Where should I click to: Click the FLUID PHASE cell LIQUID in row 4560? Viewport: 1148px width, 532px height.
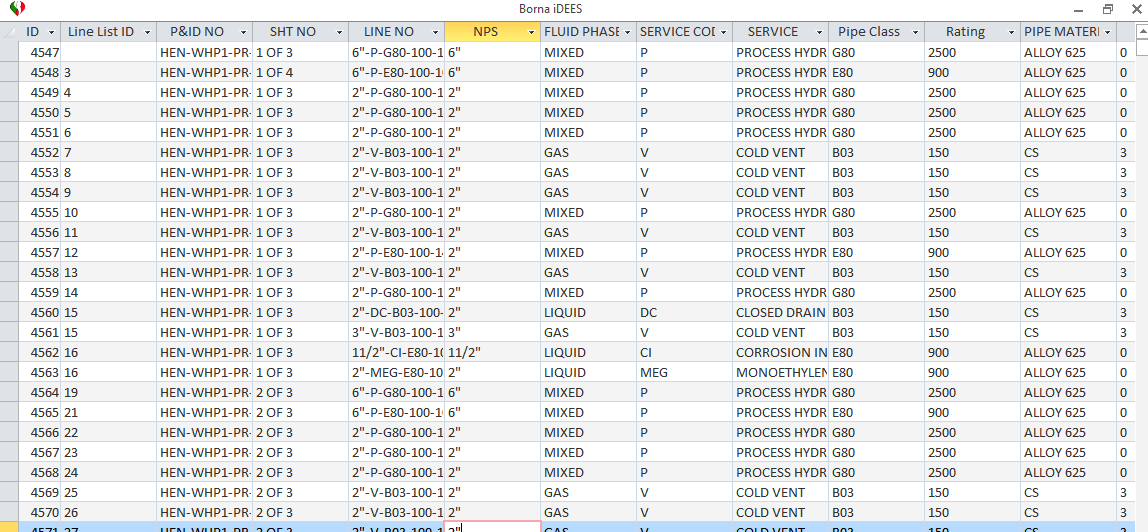coord(588,312)
